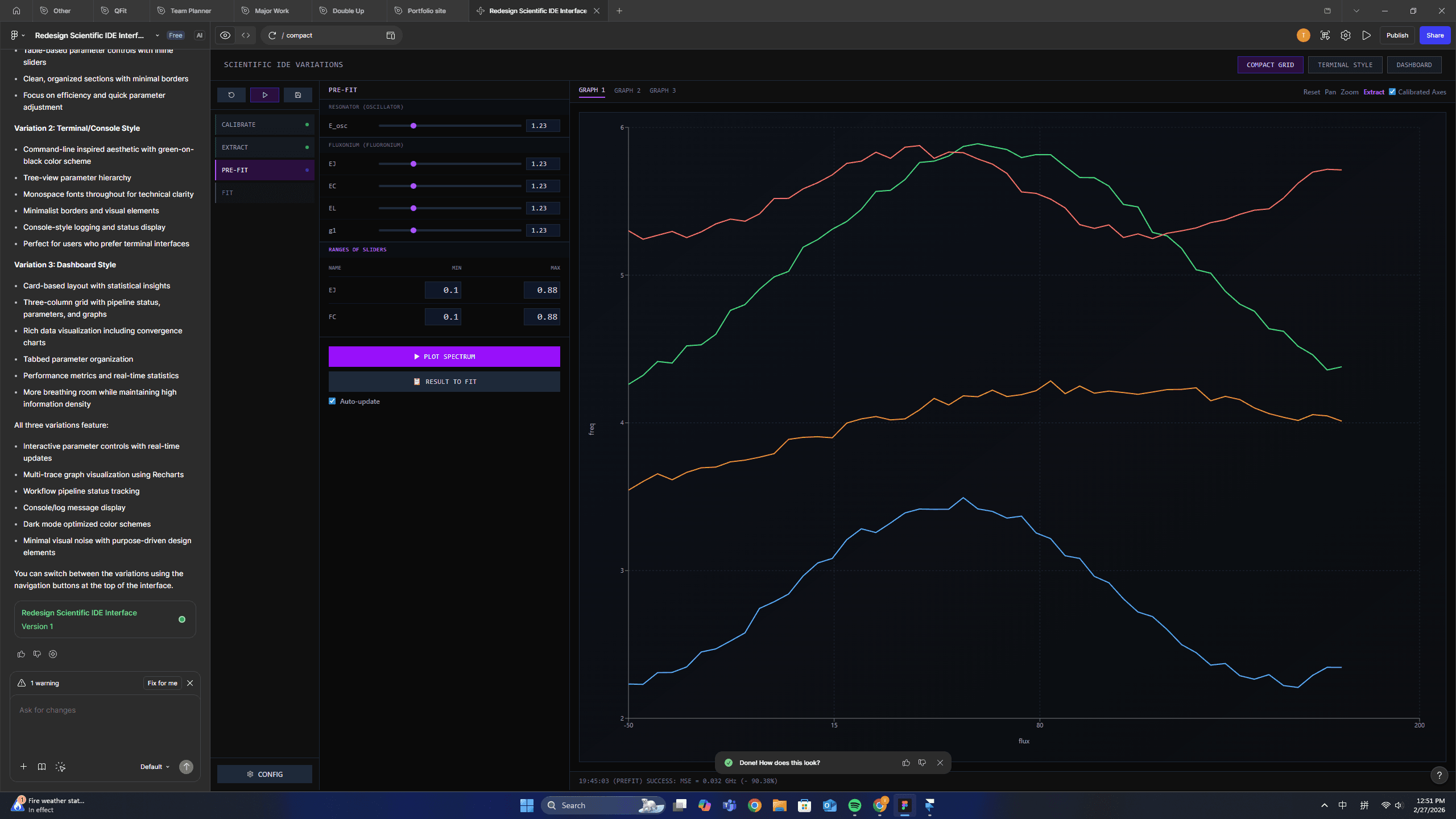
Task: Click the reset icon above the pipeline list
Action: (231, 95)
